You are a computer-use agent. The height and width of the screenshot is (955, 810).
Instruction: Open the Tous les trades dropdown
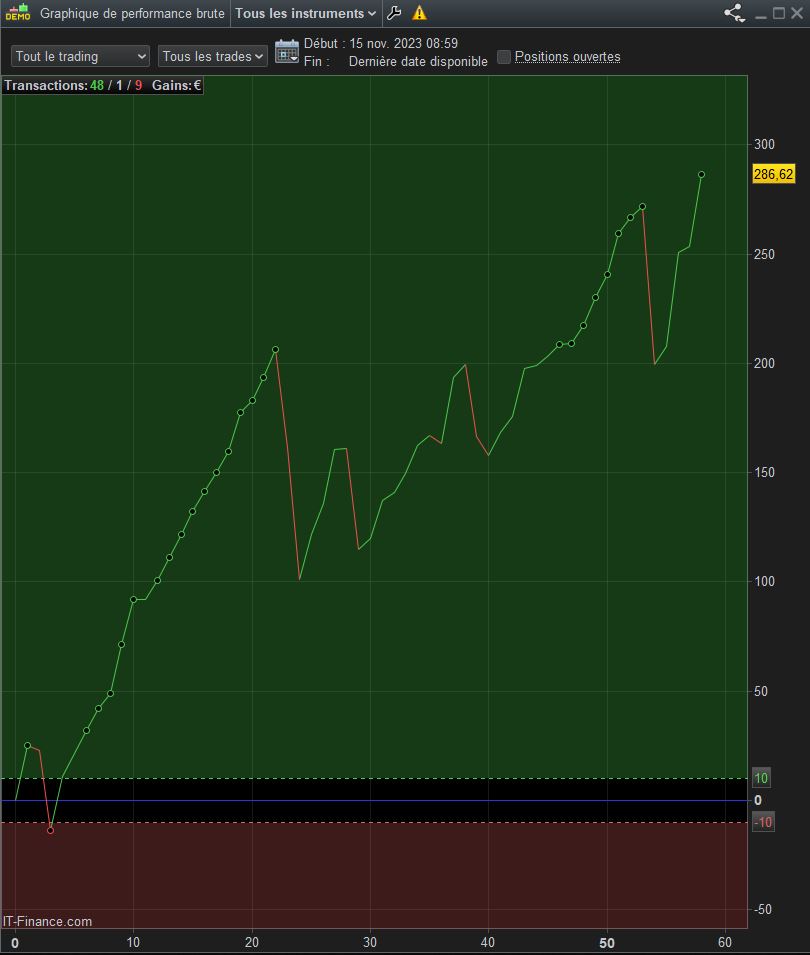click(213, 57)
